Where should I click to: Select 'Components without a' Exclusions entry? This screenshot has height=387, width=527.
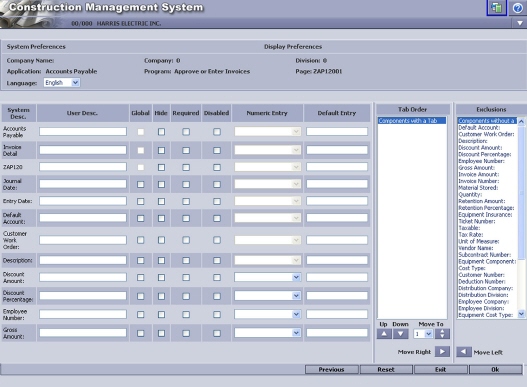coord(487,121)
